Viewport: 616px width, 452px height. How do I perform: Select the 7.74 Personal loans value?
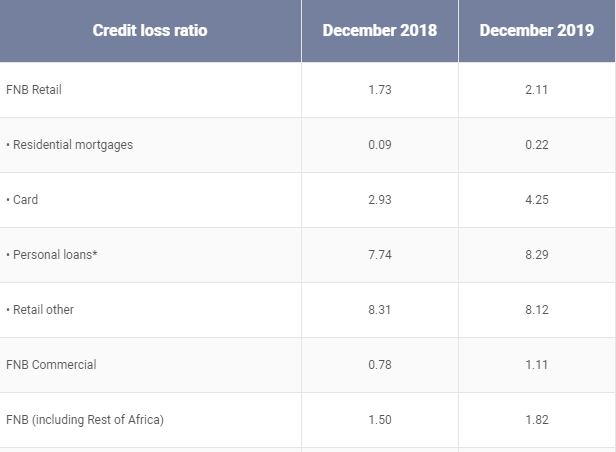(380, 255)
